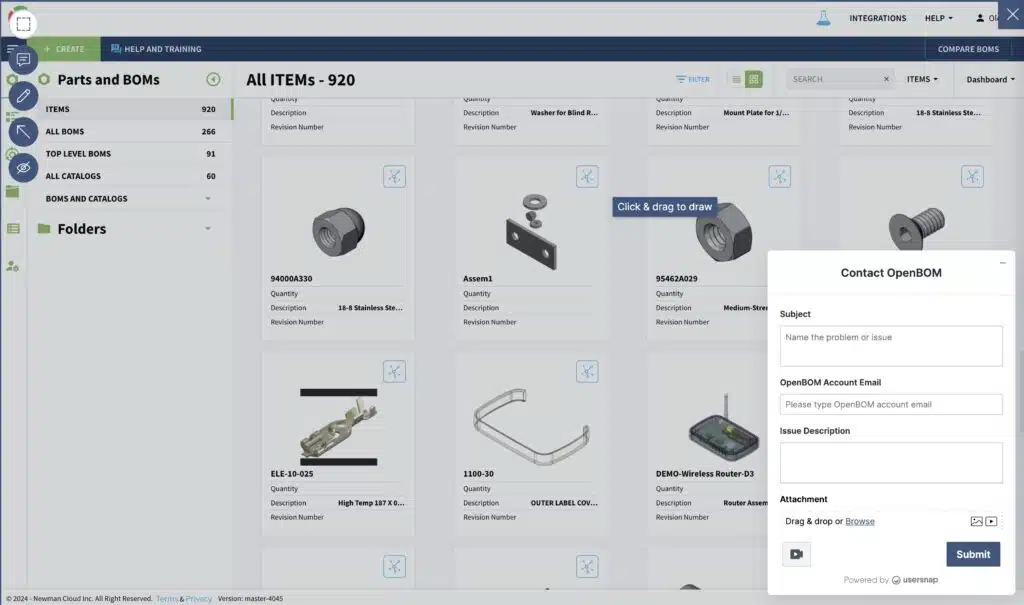Viewport: 1024px width, 605px height.
Task: Click the video attachment icon
Action: pyautogui.click(x=991, y=521)
